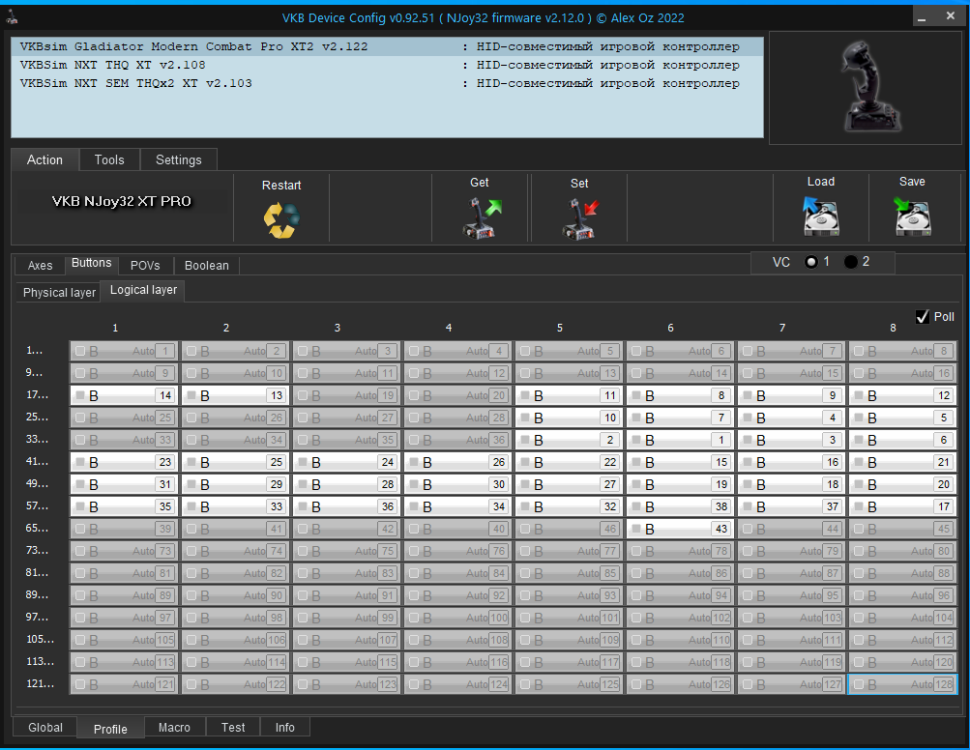Open the Physical layer tab

(x=60, y=292)
